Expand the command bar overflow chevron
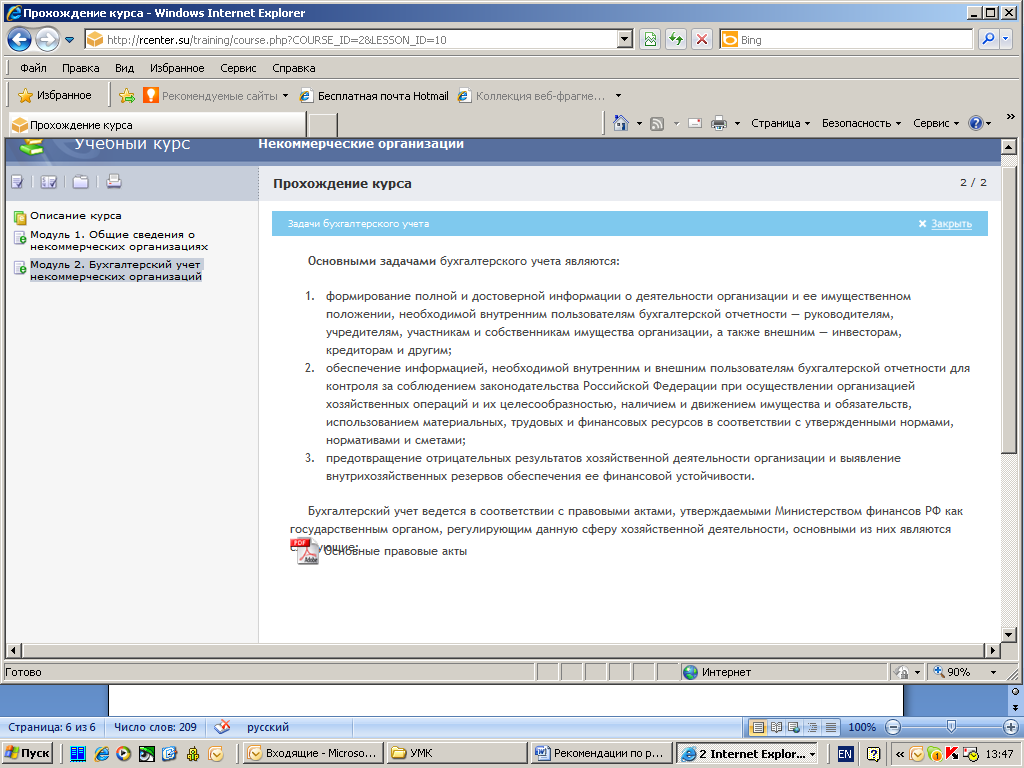The height and width of the screenshot is (768, 1024). tap(1011, 117)
